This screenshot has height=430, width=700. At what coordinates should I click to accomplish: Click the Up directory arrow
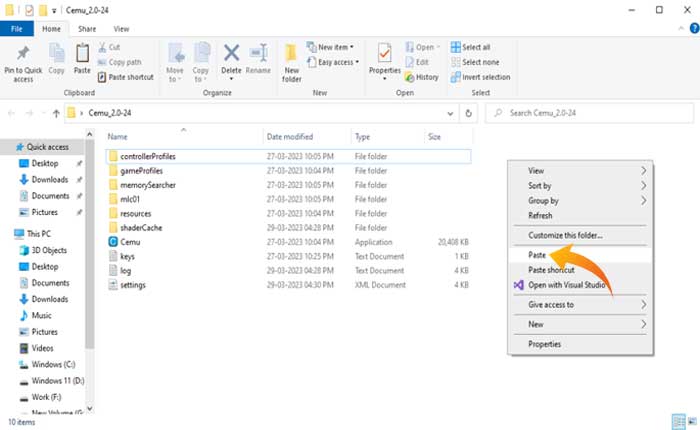point(55,113)
